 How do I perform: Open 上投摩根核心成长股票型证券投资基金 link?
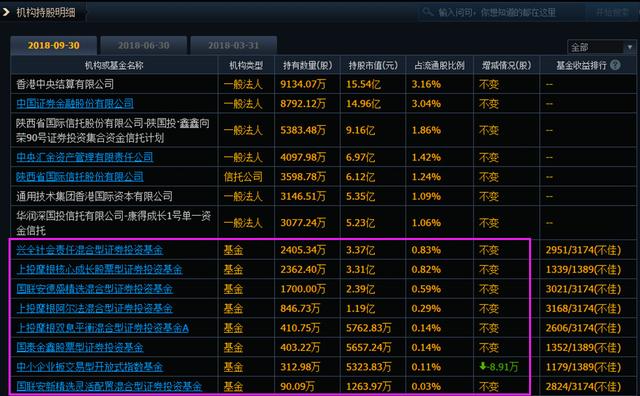(x=100, y=269)
